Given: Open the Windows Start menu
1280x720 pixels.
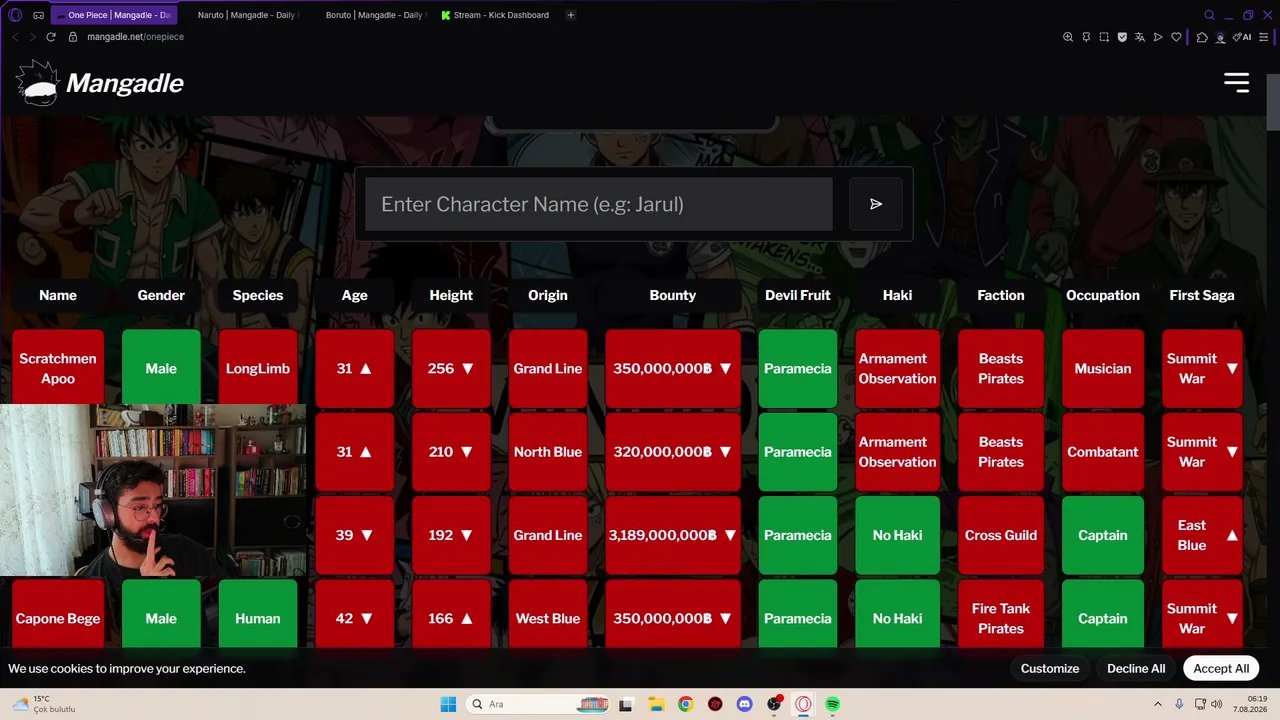Looking at the screenshot, I should click(x=448, y=704).
